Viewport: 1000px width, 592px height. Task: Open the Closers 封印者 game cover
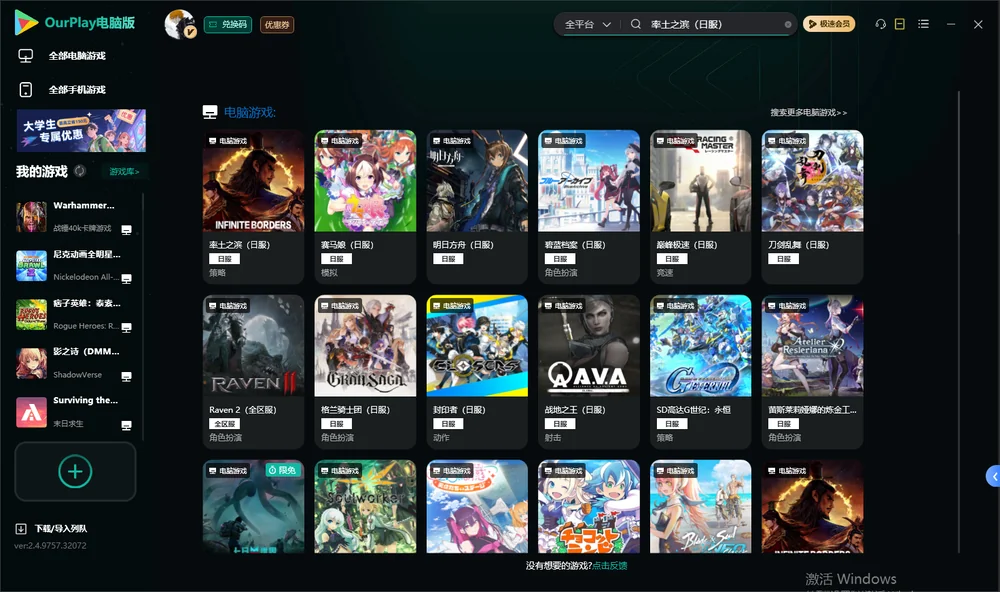[x=477, y=346]
